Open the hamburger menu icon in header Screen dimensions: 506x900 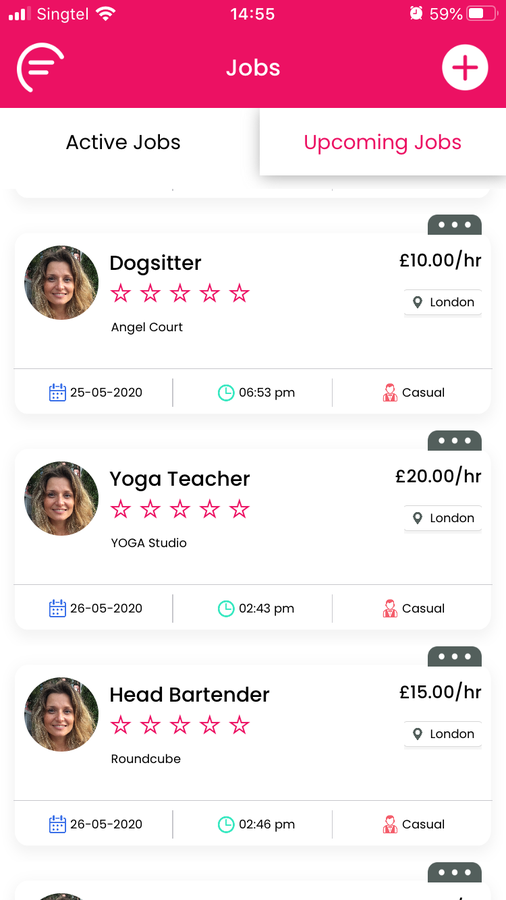(x=40, y=68)
